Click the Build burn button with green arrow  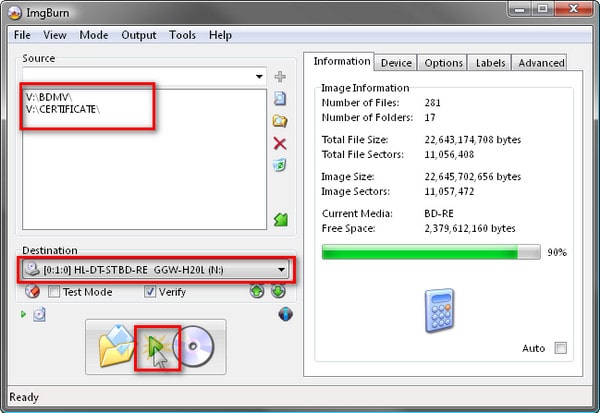coord(156,346)
